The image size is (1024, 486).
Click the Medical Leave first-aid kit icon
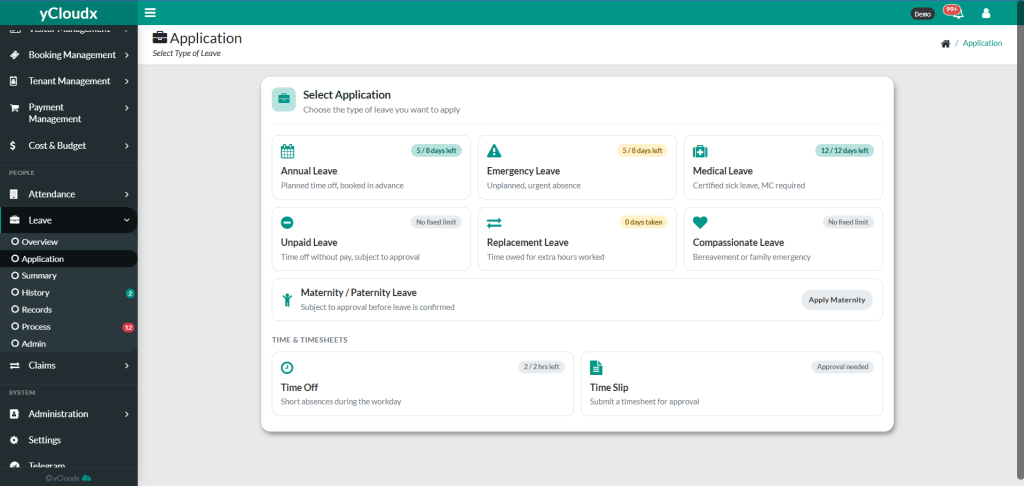point(700,152)
